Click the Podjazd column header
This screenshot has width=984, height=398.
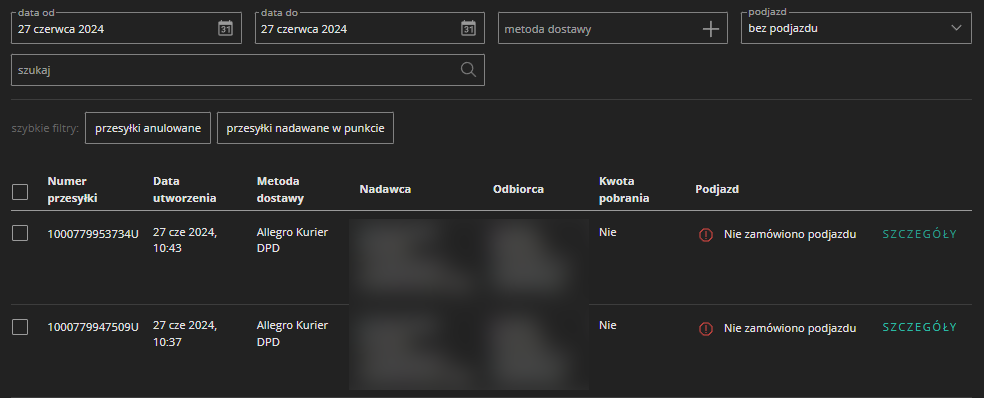pos(717,189)
